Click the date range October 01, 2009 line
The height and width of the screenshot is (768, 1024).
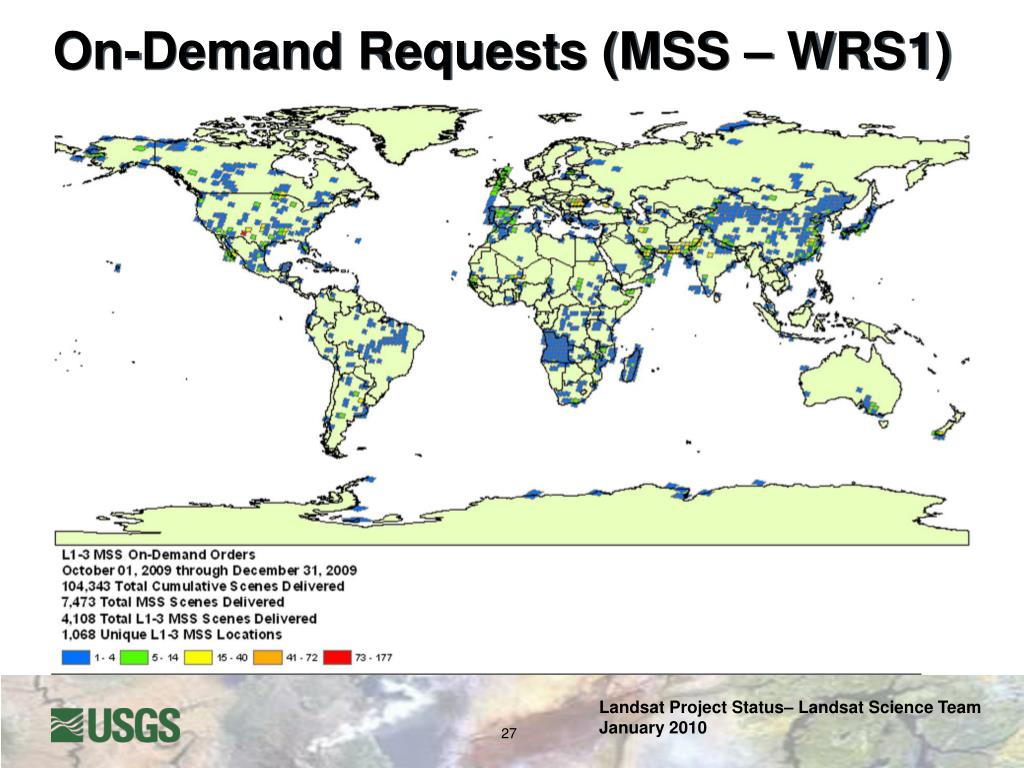209,570
